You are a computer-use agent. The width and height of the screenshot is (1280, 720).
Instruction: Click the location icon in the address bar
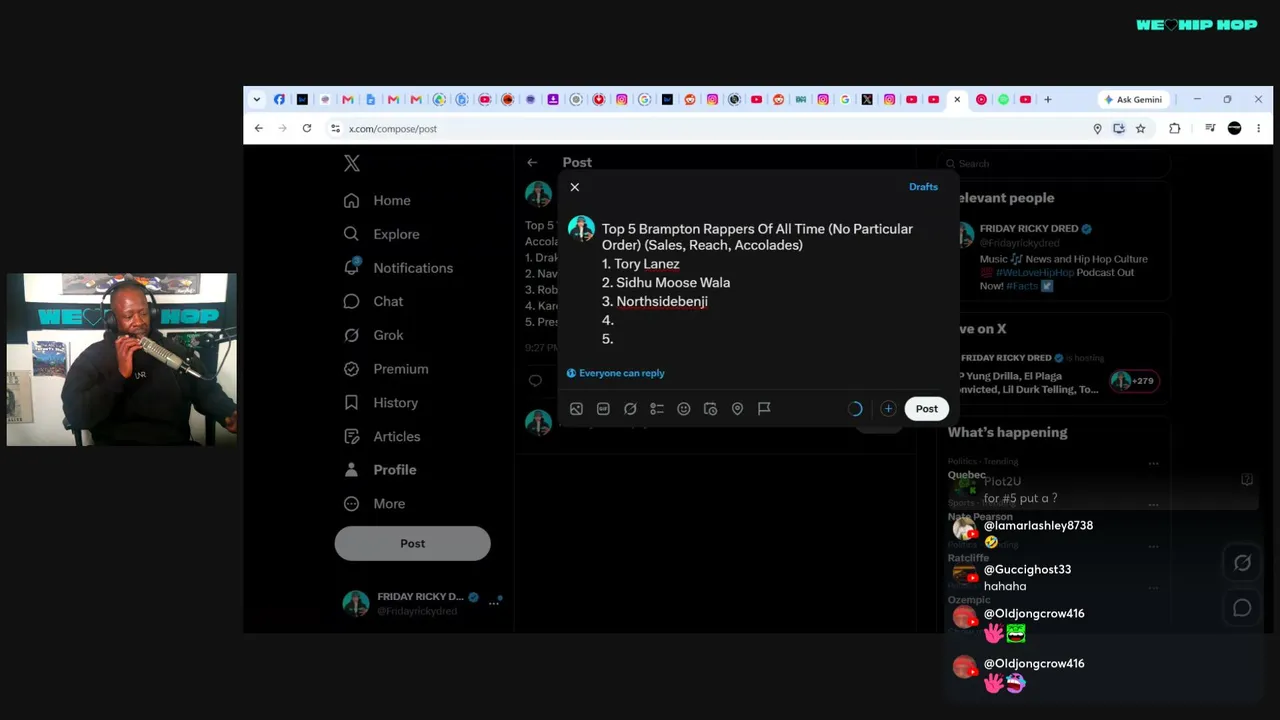(x=1097, y=129)
